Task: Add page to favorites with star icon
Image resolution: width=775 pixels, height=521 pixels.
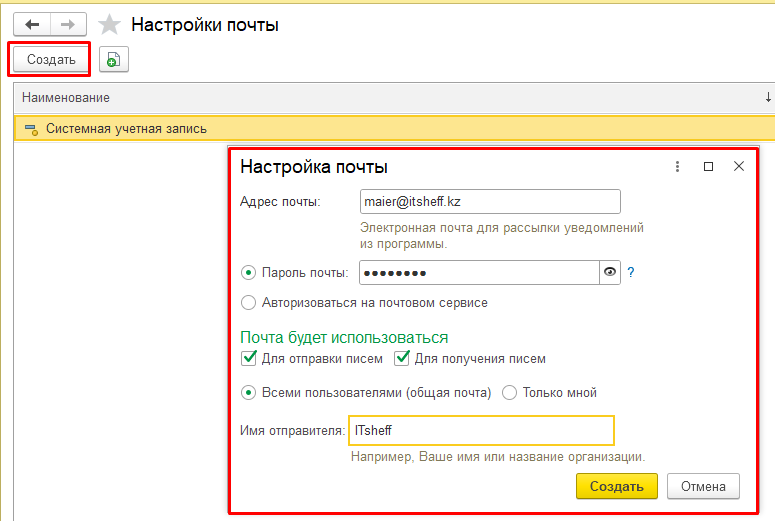Action: click(109, 25)
